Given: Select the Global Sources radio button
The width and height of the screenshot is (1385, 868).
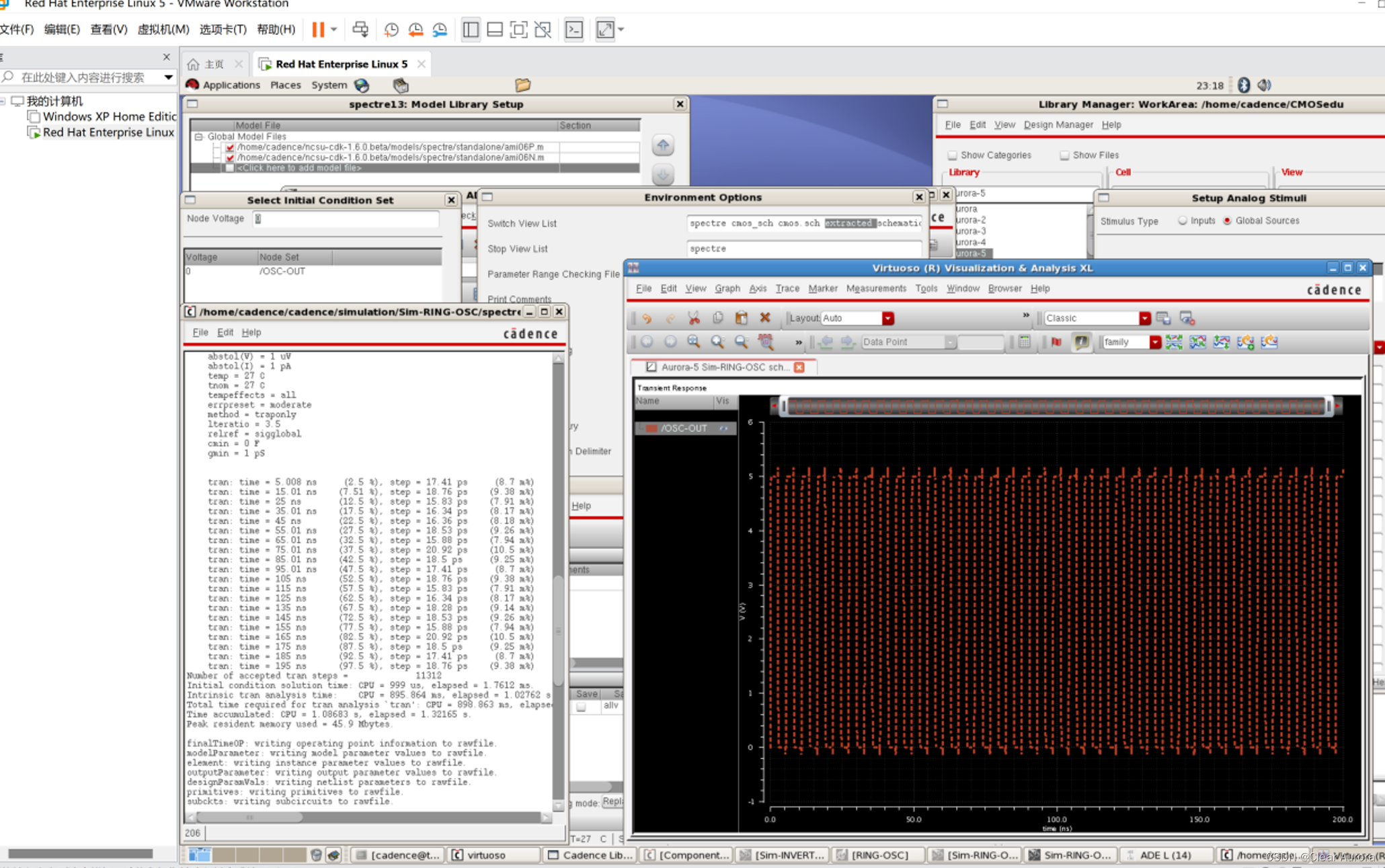Looking at the screenshot, I should point(1227,221).
